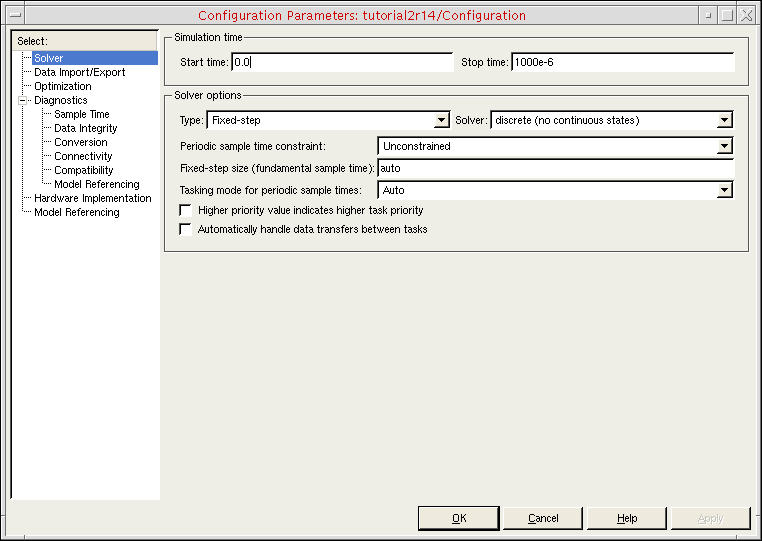Collapse the Diagnostics tree node
Viewport: 762px width, 541px height.
(22, 100)
